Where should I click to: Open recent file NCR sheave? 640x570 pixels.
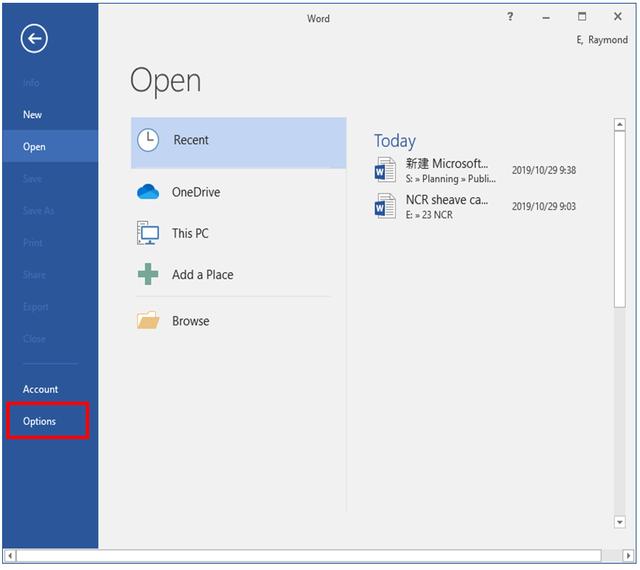(x=446, y=200)
